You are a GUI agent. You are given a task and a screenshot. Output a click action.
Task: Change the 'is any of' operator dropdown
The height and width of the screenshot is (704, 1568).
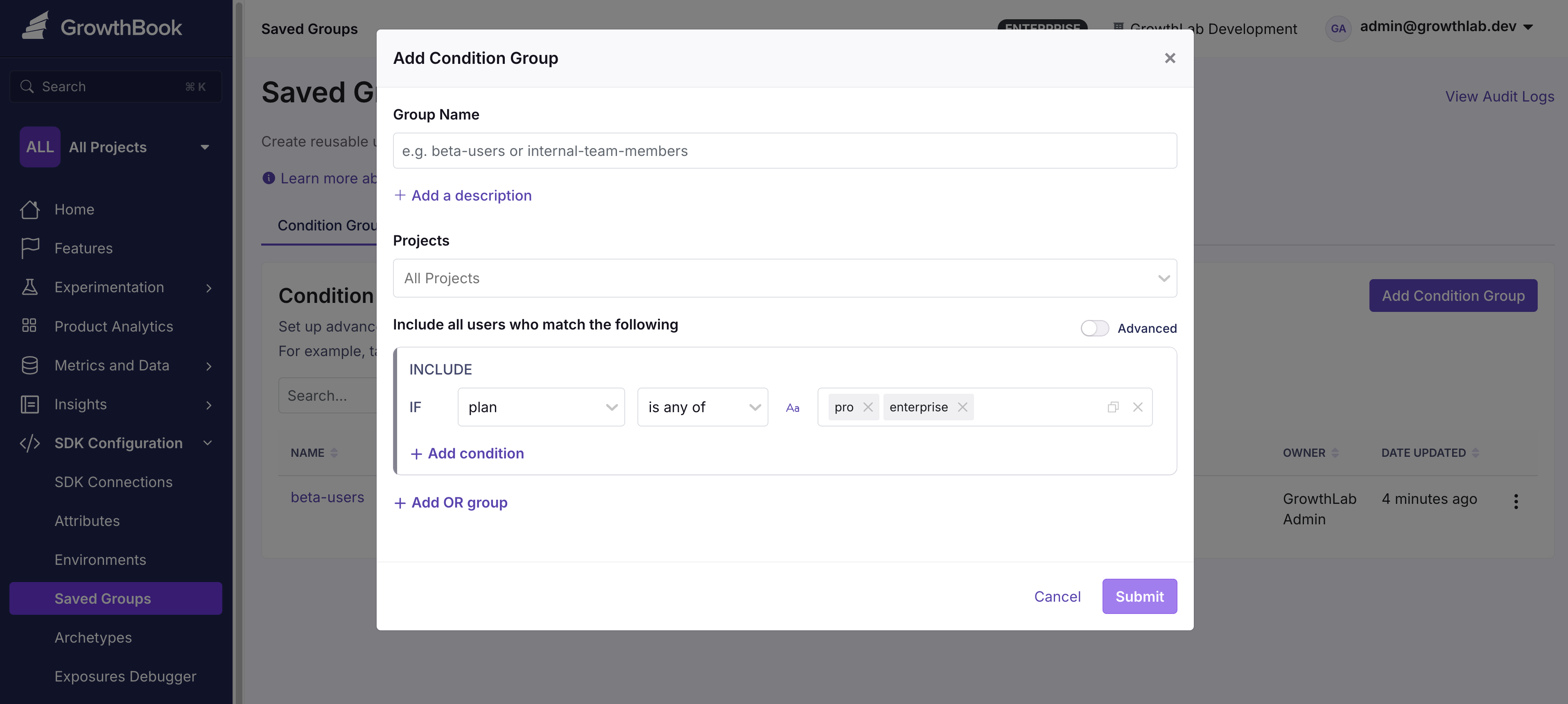point(703,407)
